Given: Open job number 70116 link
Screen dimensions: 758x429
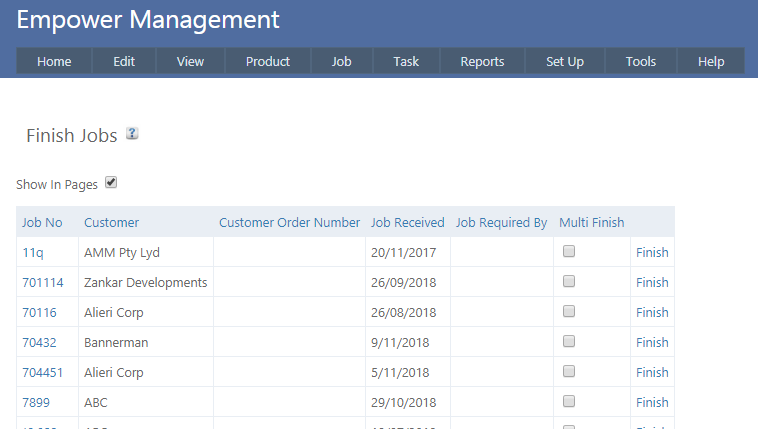Looking at the screenshot, I should coord(39,312).
